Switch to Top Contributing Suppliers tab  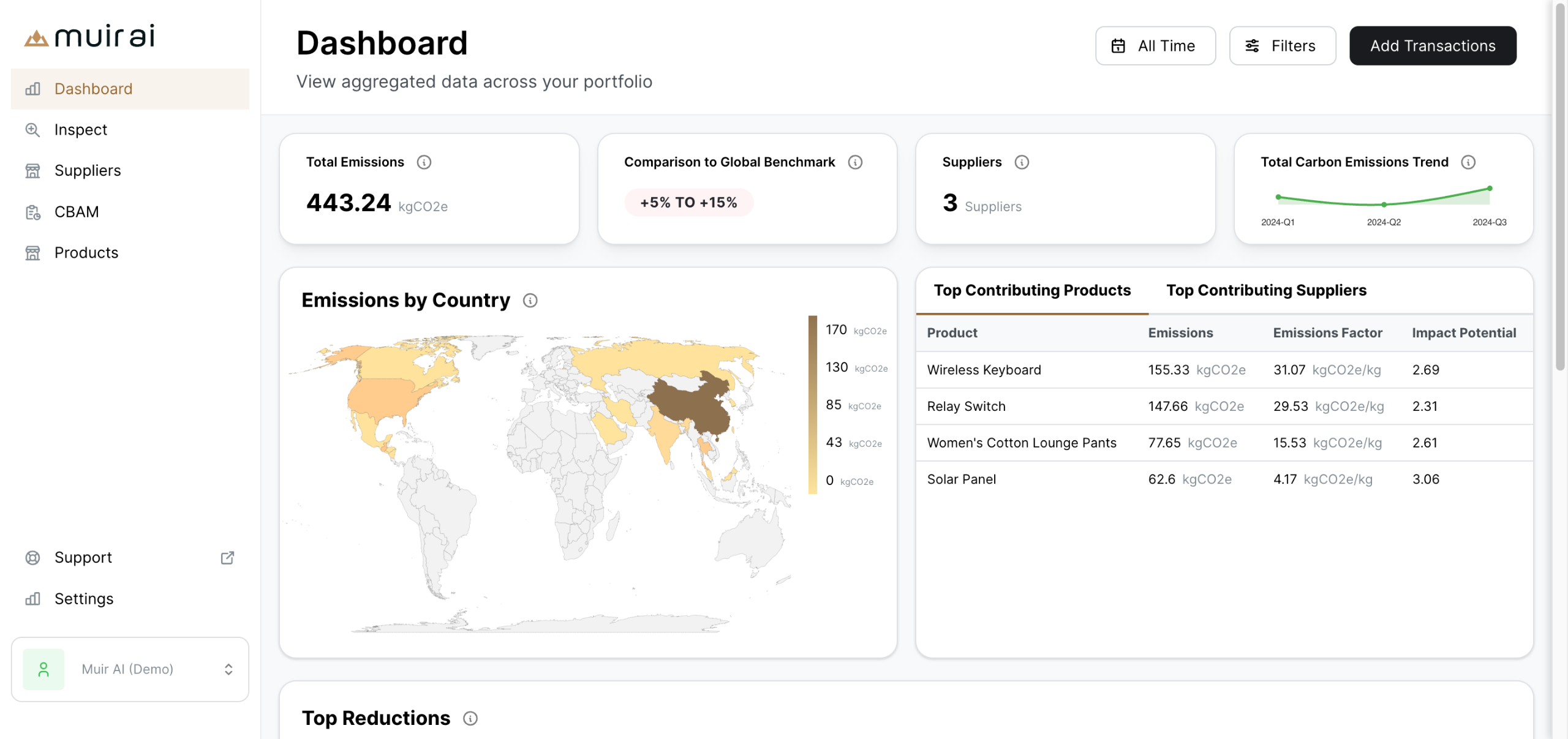(x=1266, y=290)
